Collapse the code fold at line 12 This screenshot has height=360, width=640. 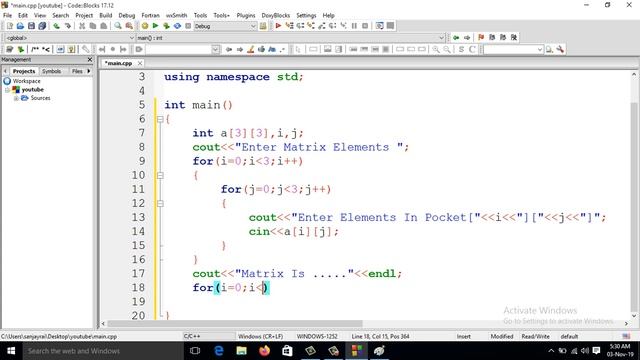(160, 203)
